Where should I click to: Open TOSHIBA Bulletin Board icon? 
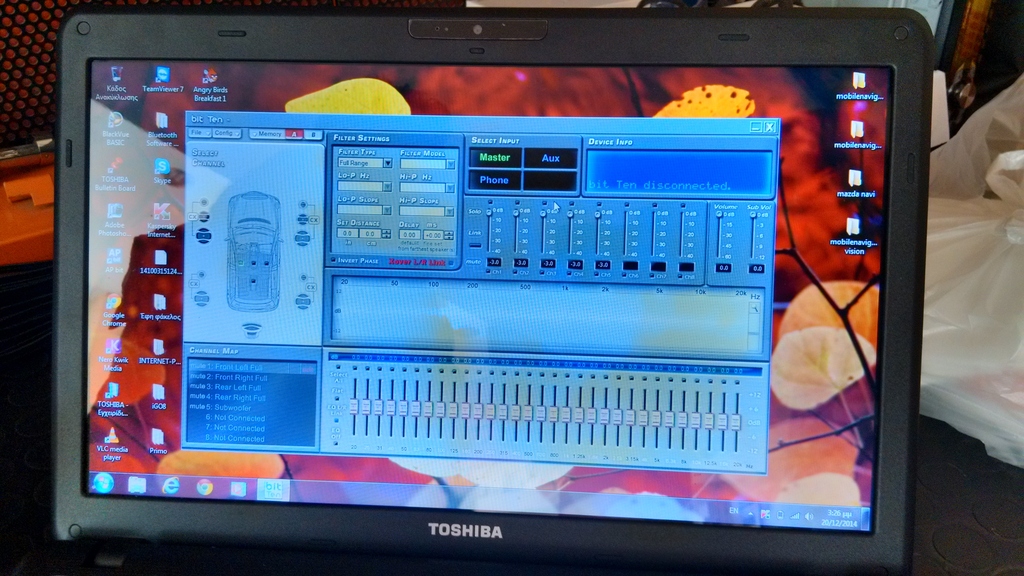pyautogui.click(x=115, y=174)
